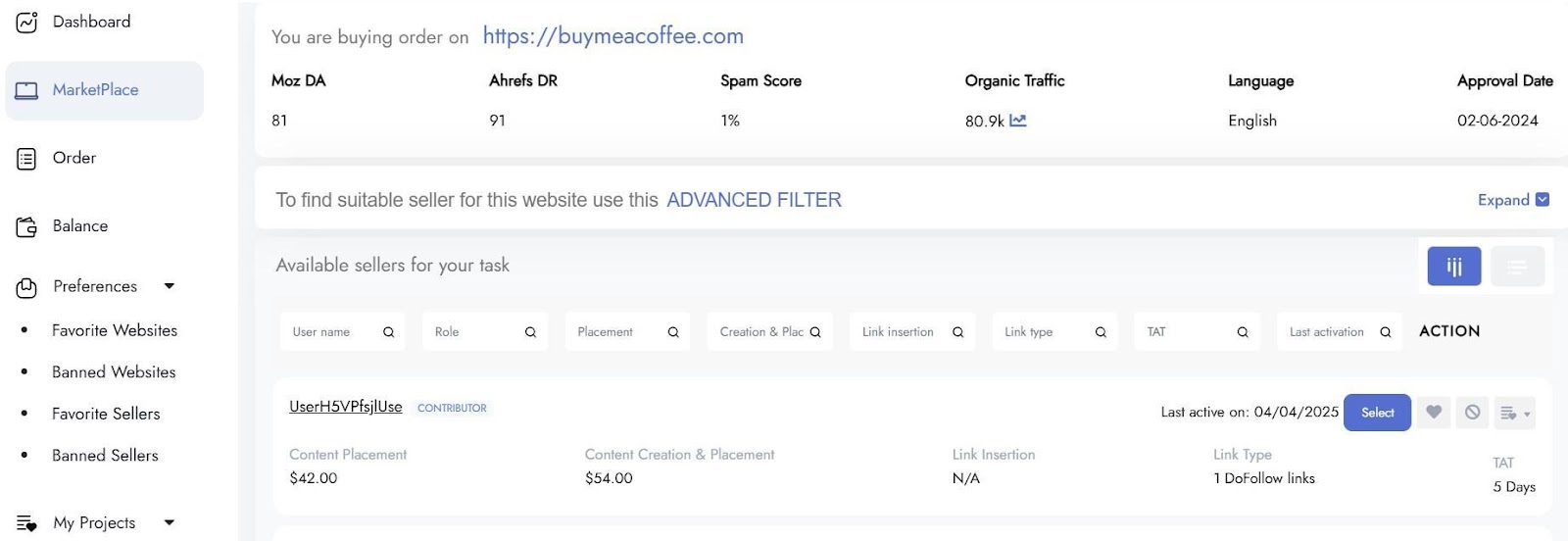
Task: Click the Organic Traffic chart icon
Action: (1018, 121)
